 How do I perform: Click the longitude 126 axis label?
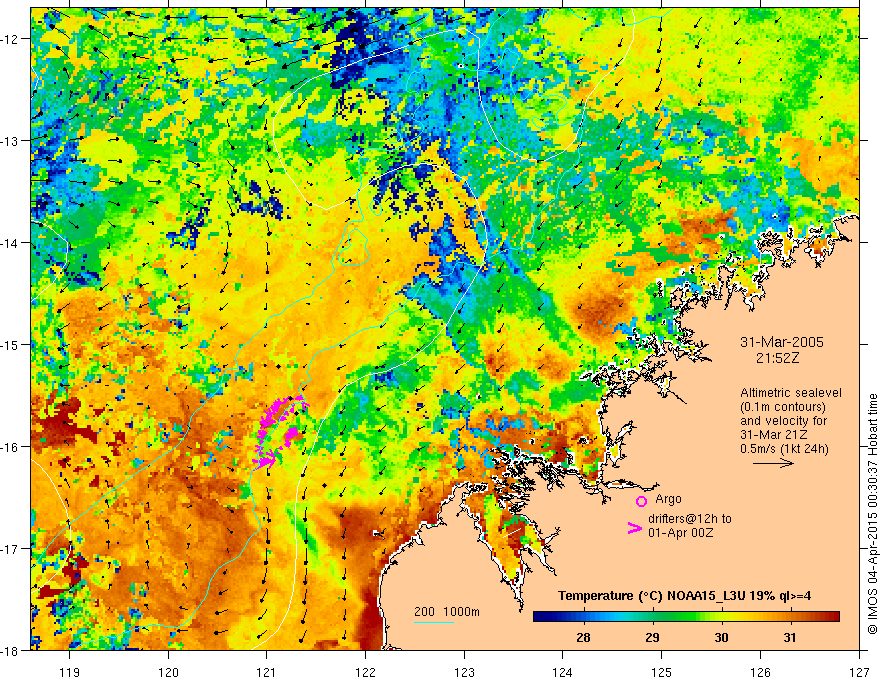point(760,672)
